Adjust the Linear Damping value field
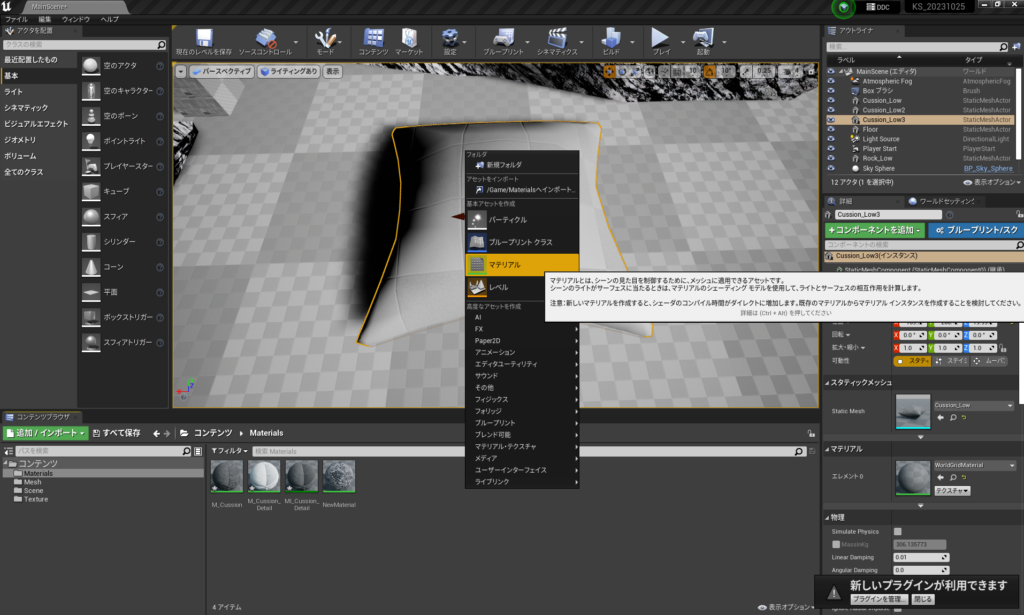 pos(920,558)
